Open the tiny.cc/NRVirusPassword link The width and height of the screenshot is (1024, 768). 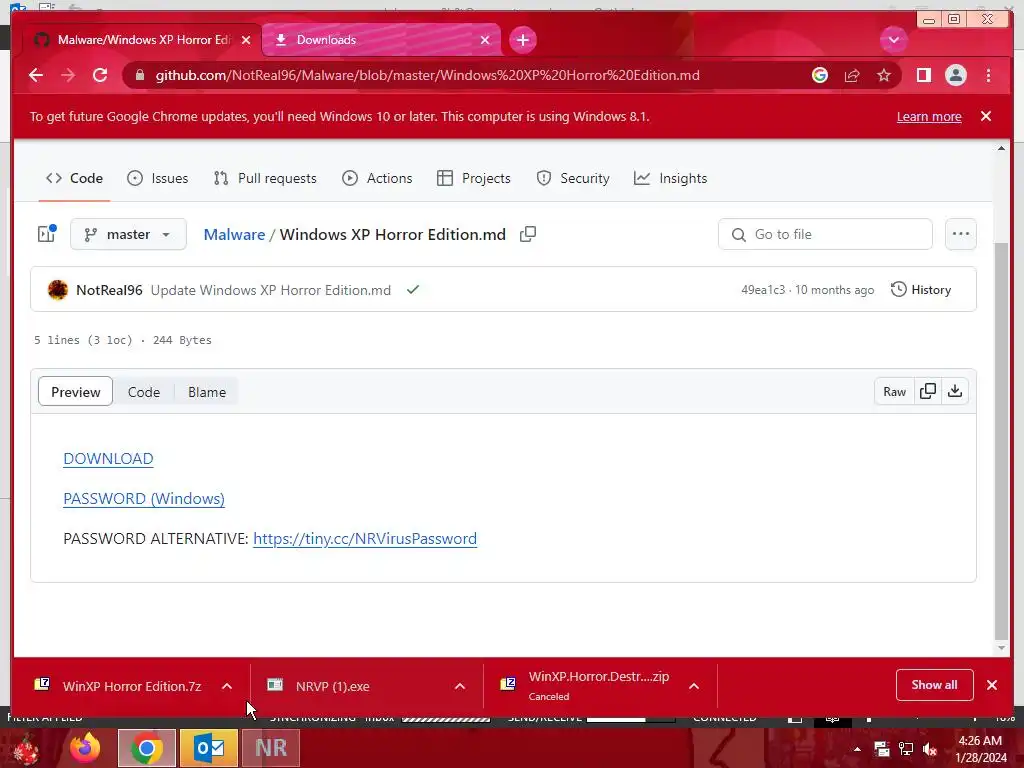tap(365, 539)
